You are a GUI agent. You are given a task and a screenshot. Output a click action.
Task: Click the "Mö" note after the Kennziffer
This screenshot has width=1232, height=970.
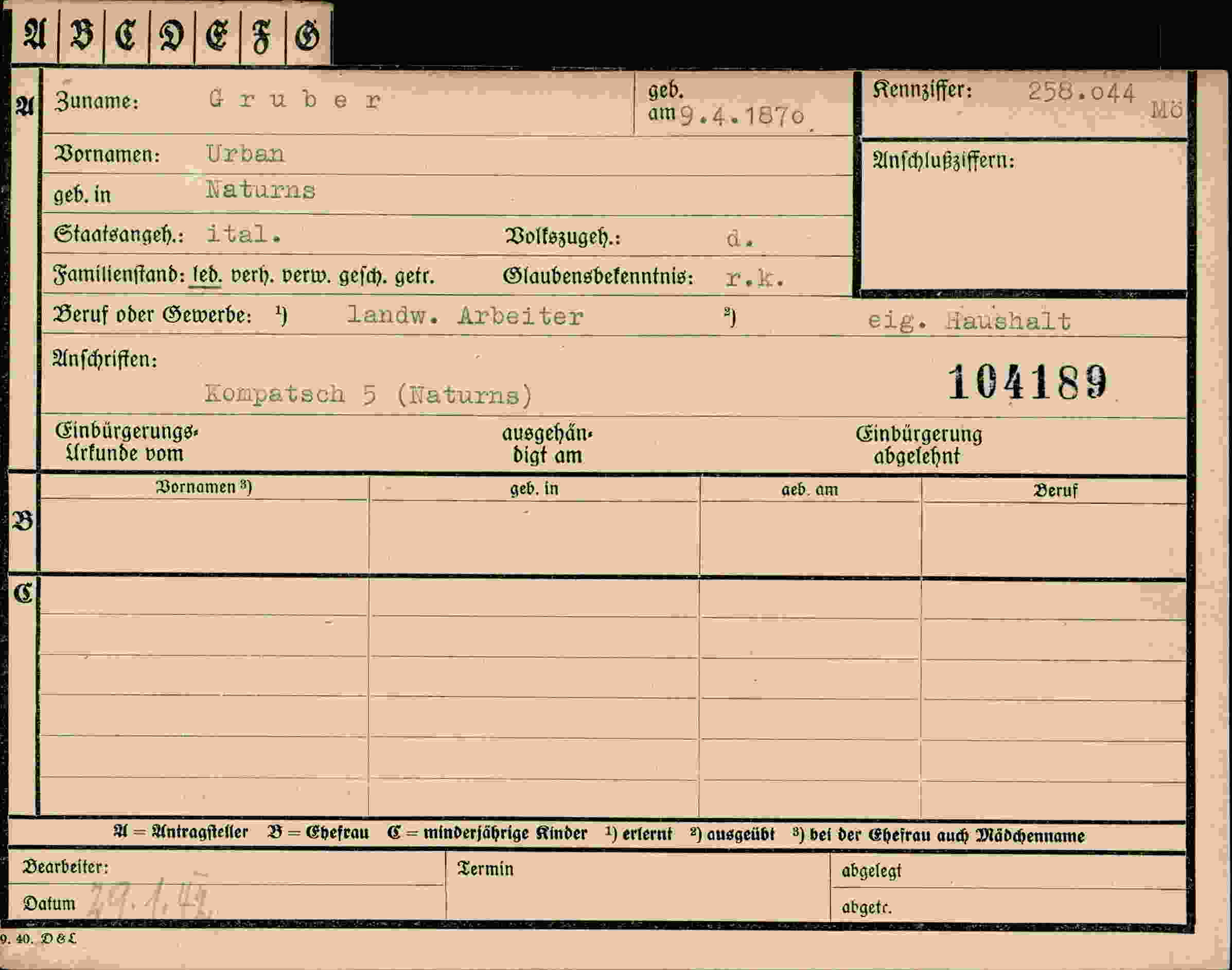coord(1166,110)
